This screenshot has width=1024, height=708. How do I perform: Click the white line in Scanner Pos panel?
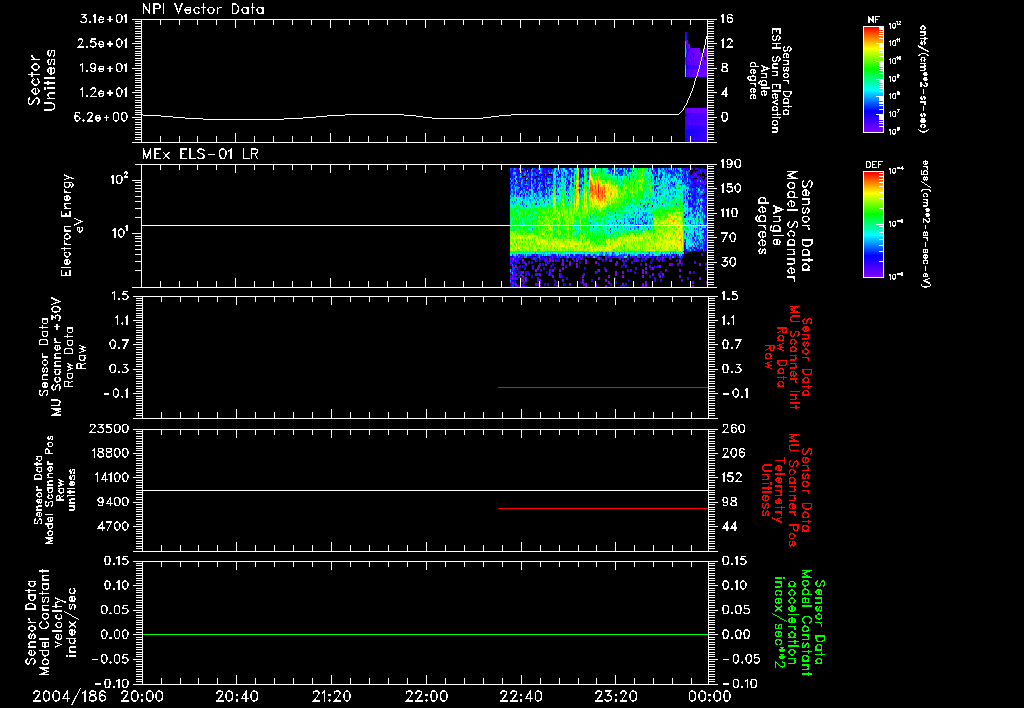[x=424, y=490]
